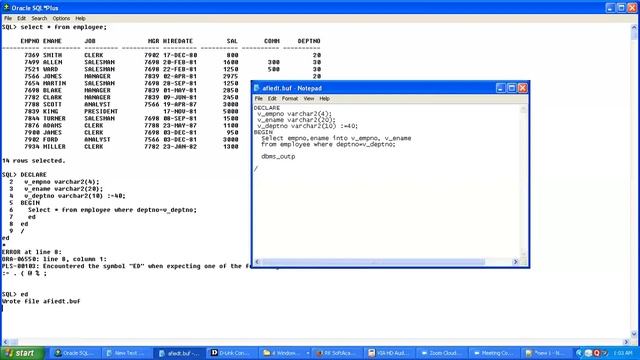The width and height of the screenshot is (640, 360).
Task: Click Notepad horizontal scrollbar right arrow
Action: (x=515, y=262)
